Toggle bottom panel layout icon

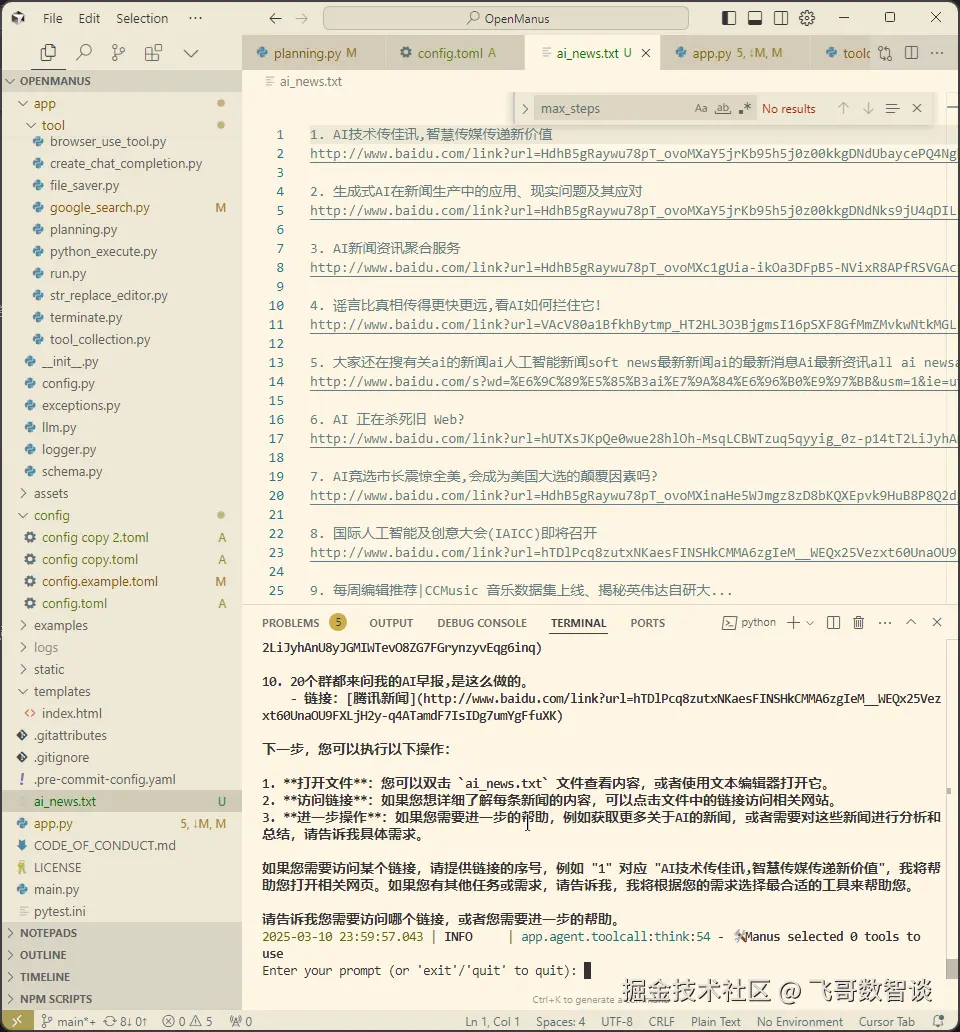point(755,18)
